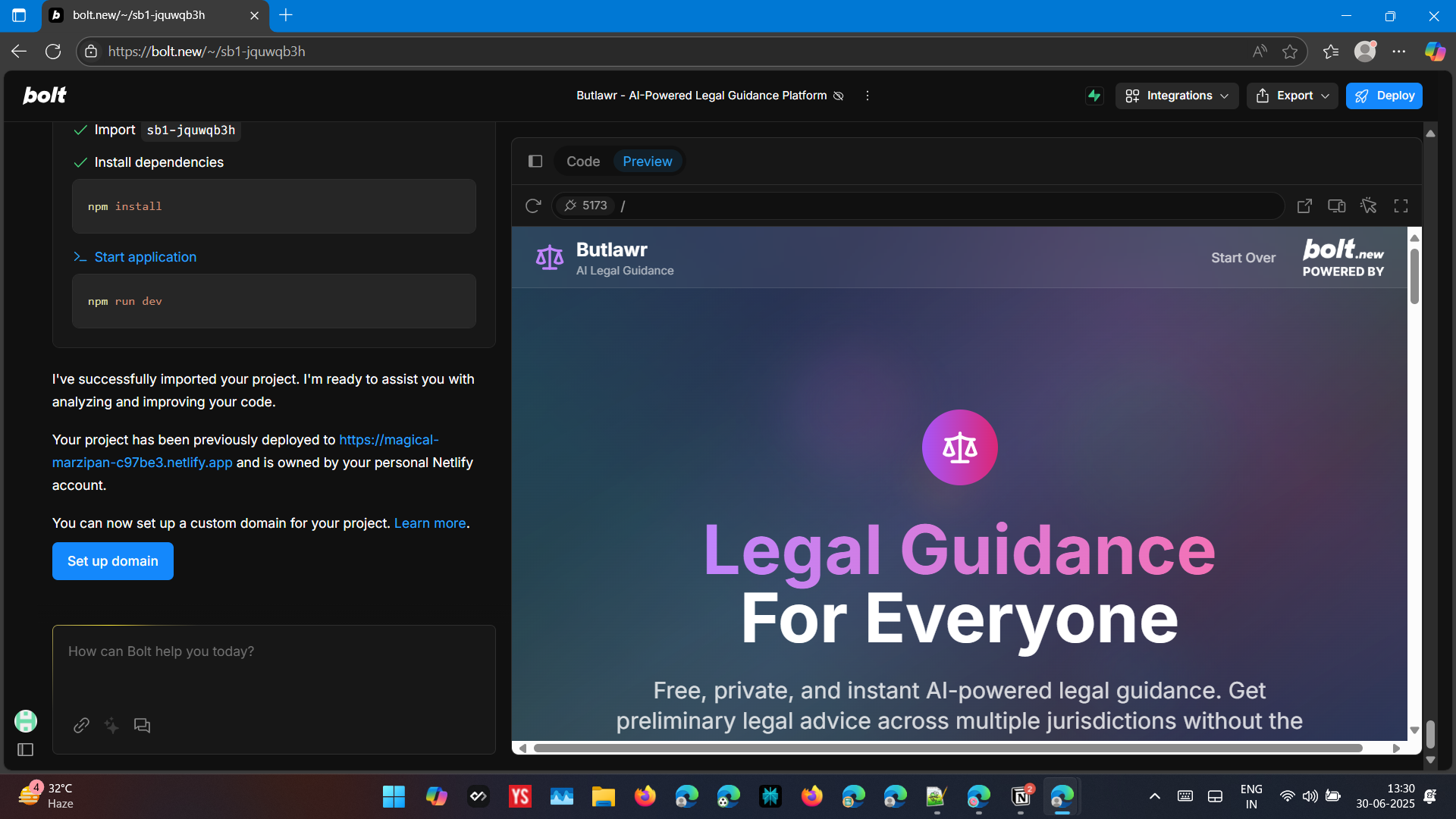
Task: Expand the Export dropdown menu
Action: click(x=1292, y=96)
